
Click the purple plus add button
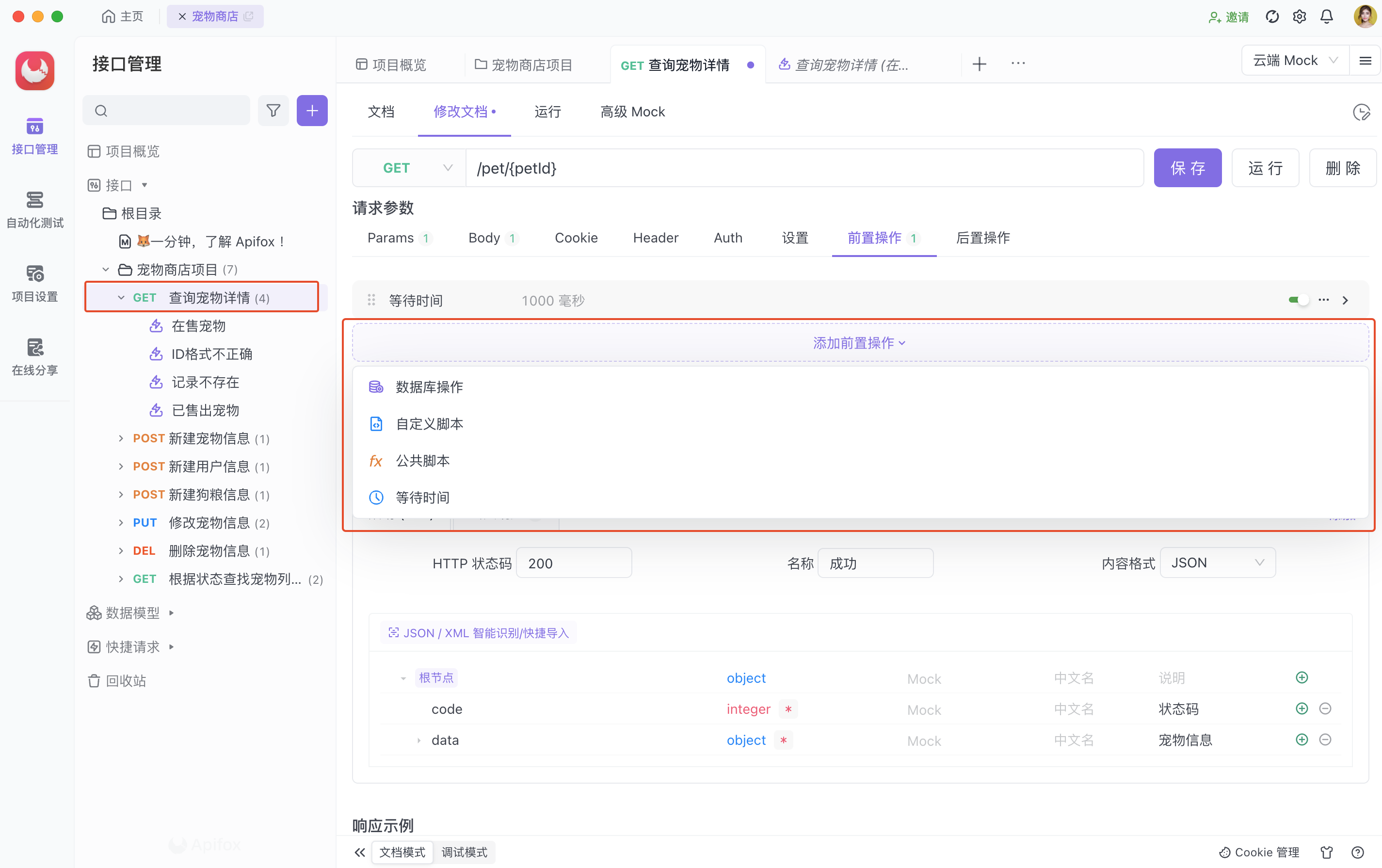pos(312,110)
